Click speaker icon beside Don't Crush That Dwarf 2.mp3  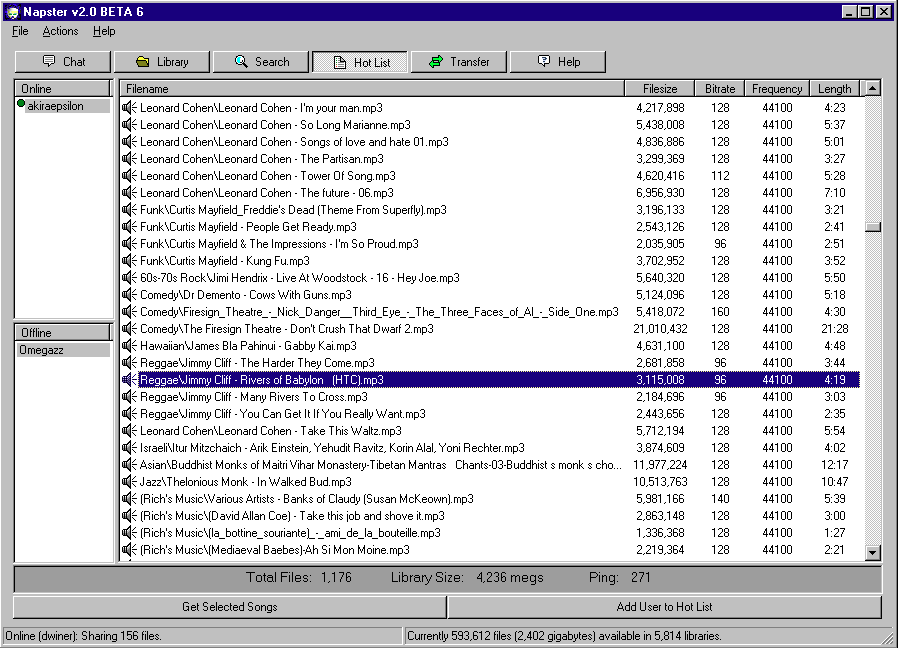[129, 329]
